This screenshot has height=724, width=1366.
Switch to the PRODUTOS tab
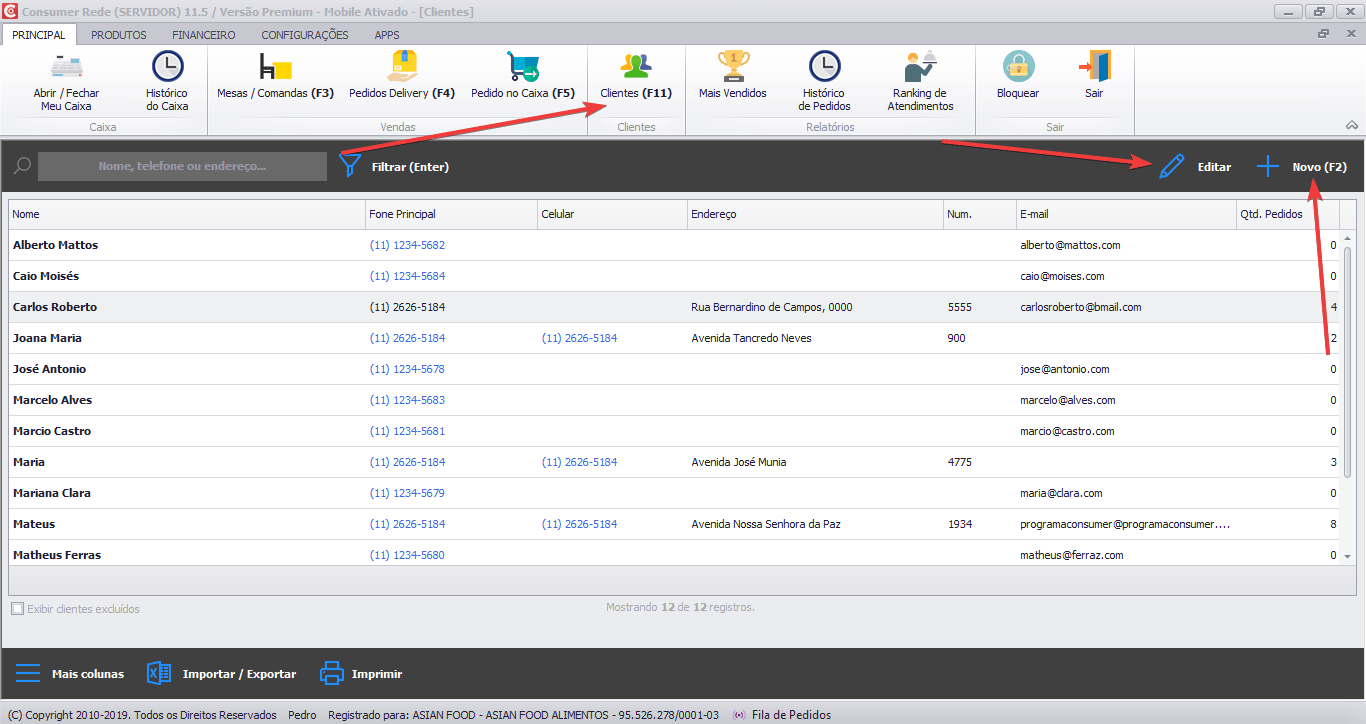coord(119,35)
